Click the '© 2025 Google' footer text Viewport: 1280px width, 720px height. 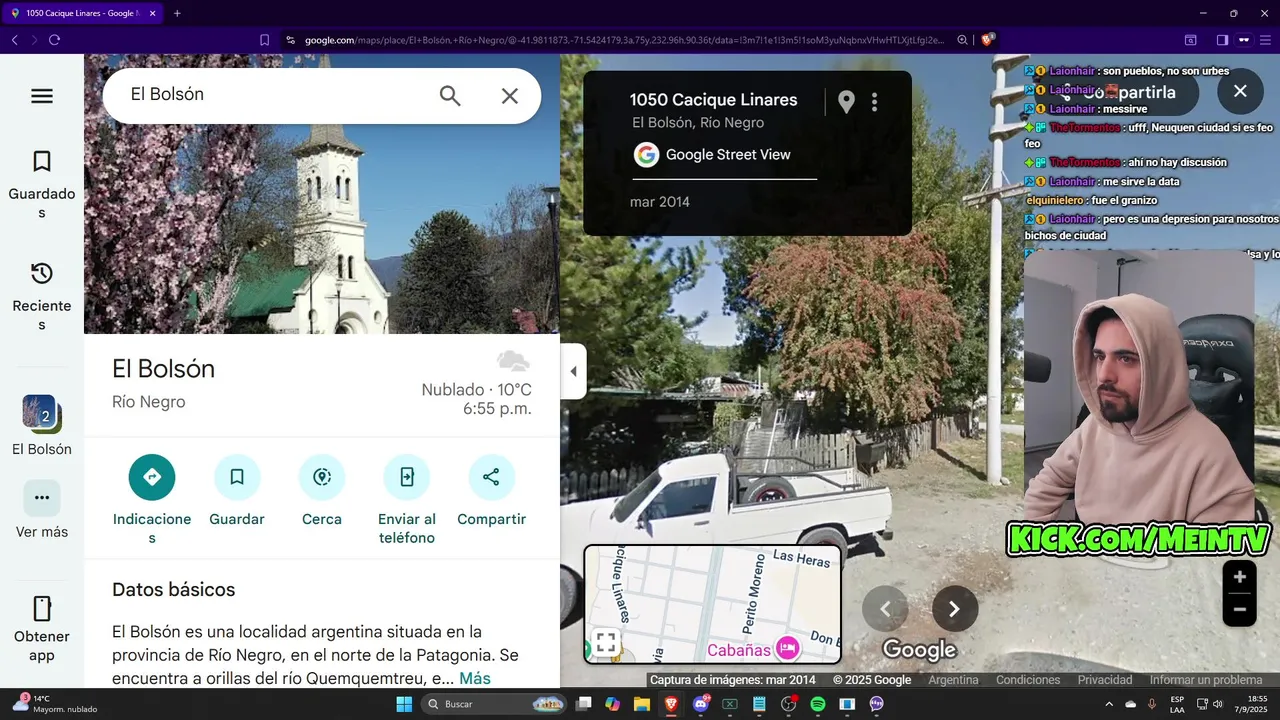pyautogui.click(x=872, y=680)
